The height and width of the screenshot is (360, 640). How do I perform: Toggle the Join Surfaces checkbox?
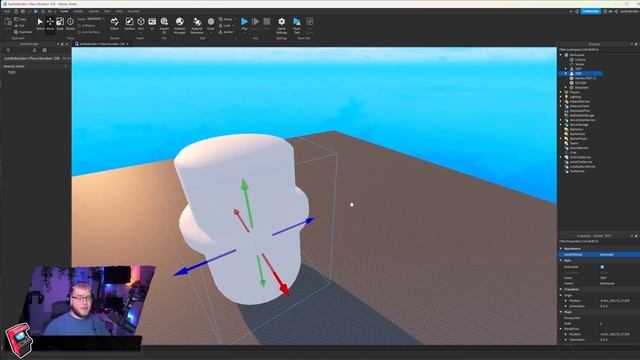tap(79, 32)
